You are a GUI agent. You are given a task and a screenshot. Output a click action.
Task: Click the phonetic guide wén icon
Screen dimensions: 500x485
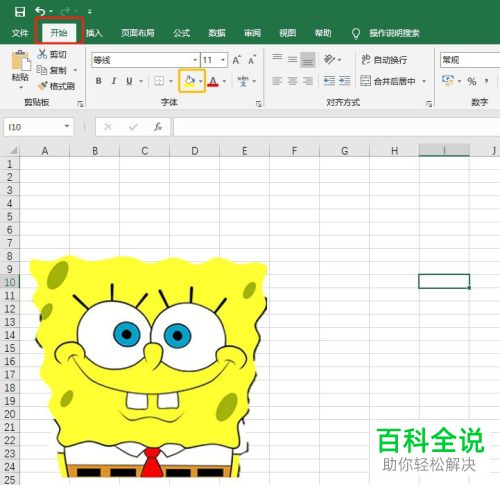(243, 81)
